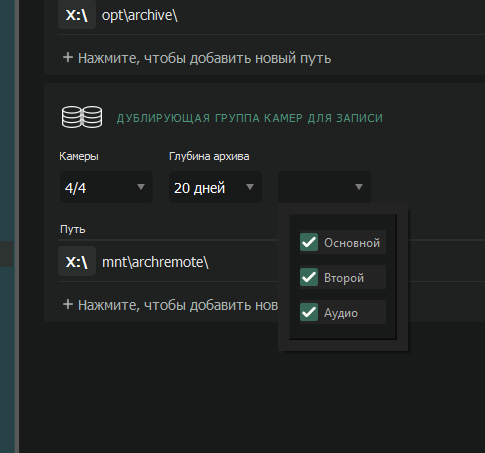Click the Глубина архива label

[x=209, y=156]
